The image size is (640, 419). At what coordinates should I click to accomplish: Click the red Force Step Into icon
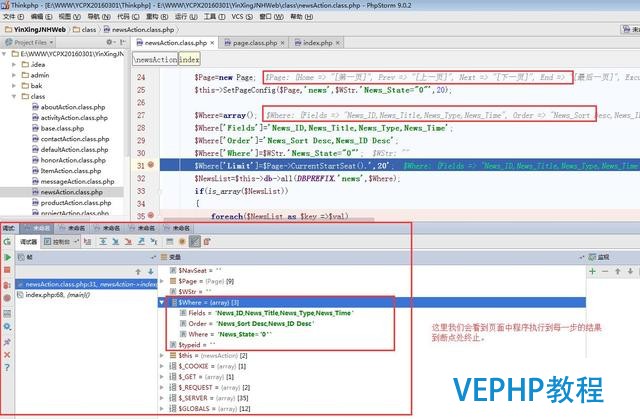pos(128,242)
